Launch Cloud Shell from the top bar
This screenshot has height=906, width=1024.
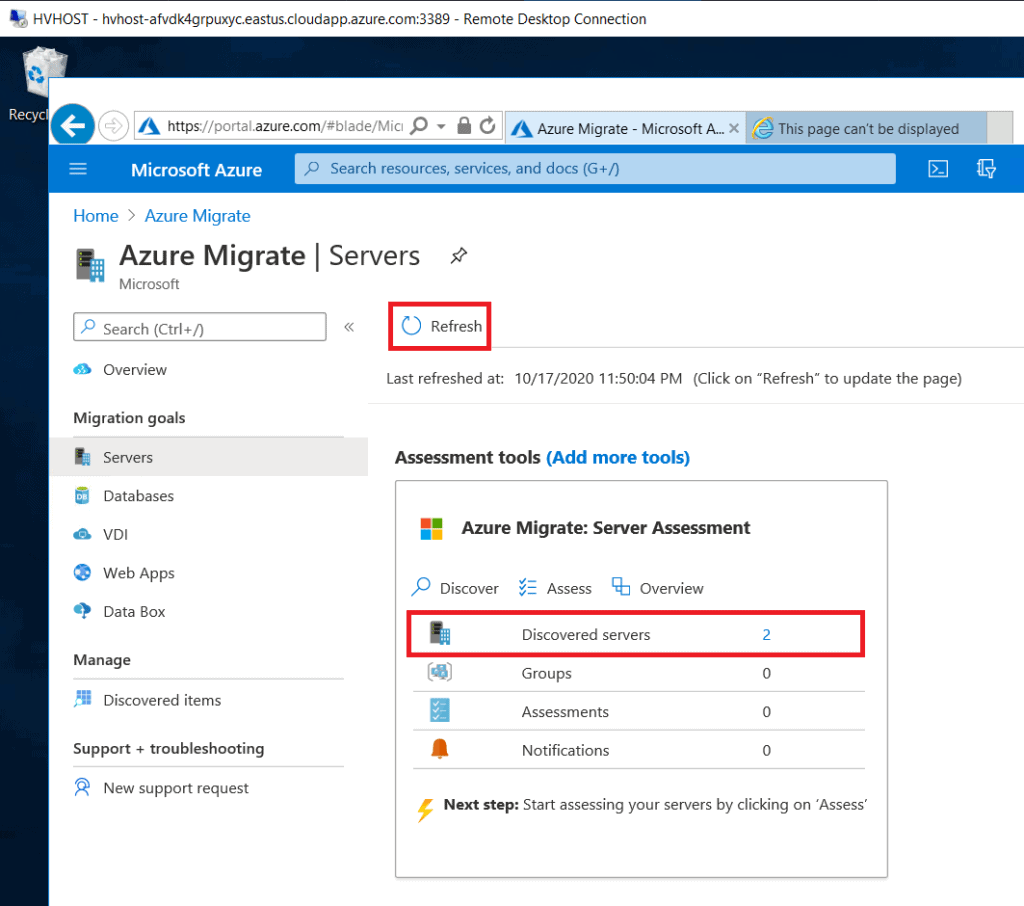coord(938,168)
